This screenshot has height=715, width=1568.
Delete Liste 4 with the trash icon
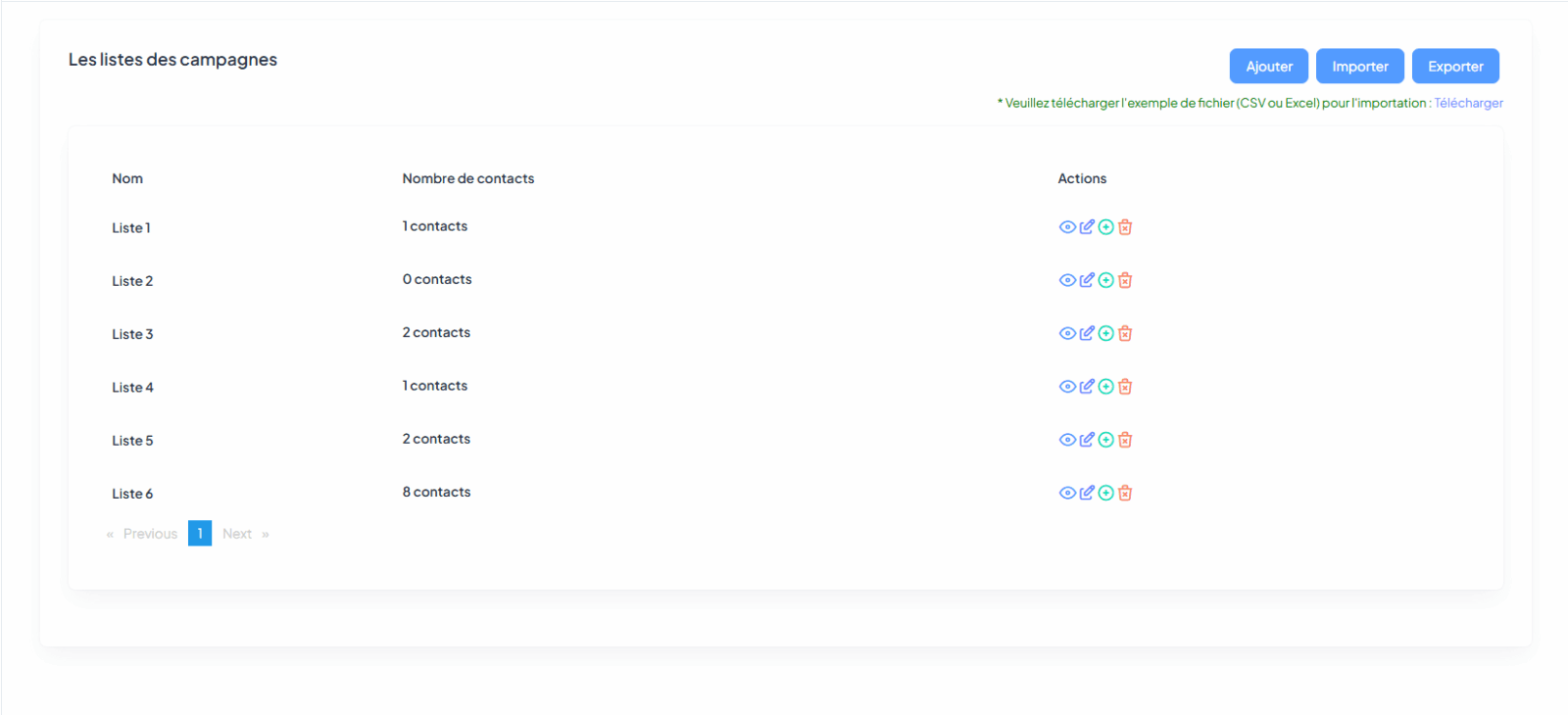click(x=1125, y=387)
